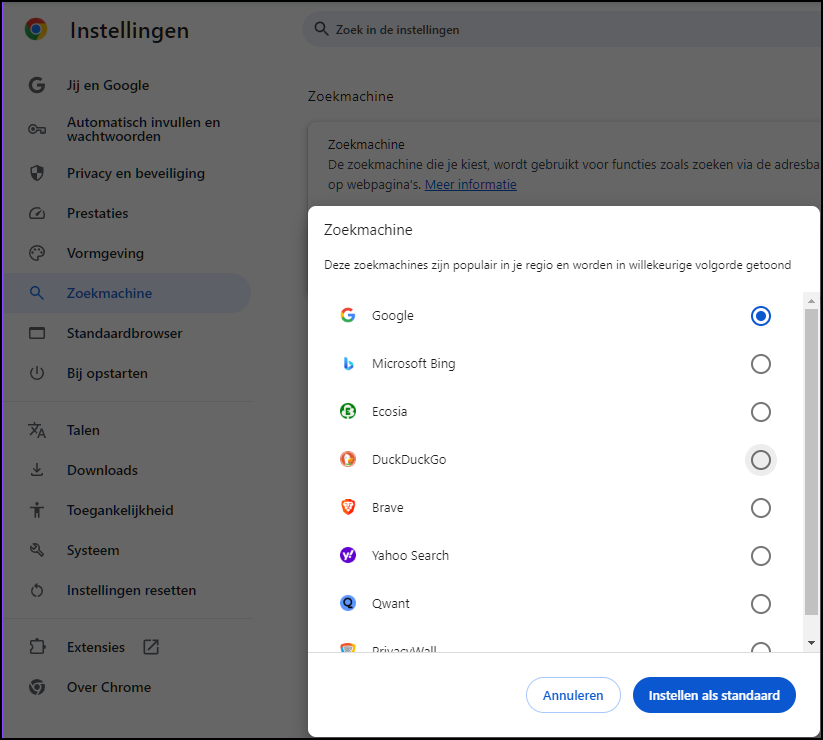The width and height of the screenshot is (823, 740).
Task: Click the power icon for Bij opstarten
Action: tap(37, 373)
